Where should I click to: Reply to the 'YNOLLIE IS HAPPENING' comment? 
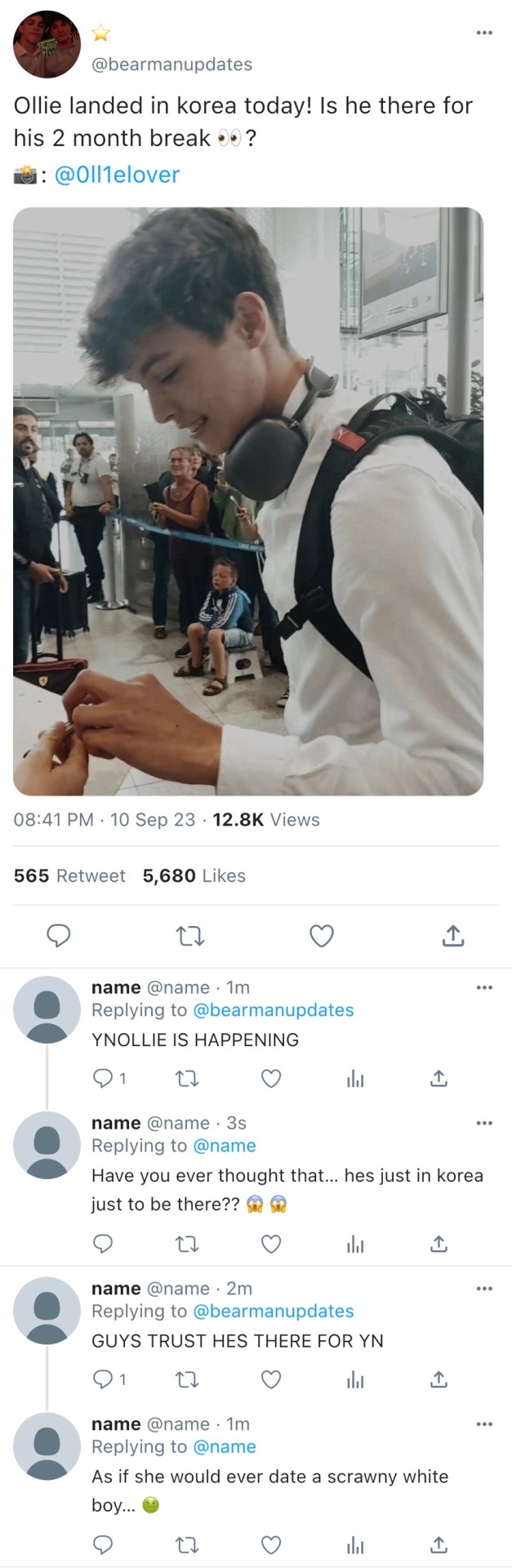(x=103, y=1079)
